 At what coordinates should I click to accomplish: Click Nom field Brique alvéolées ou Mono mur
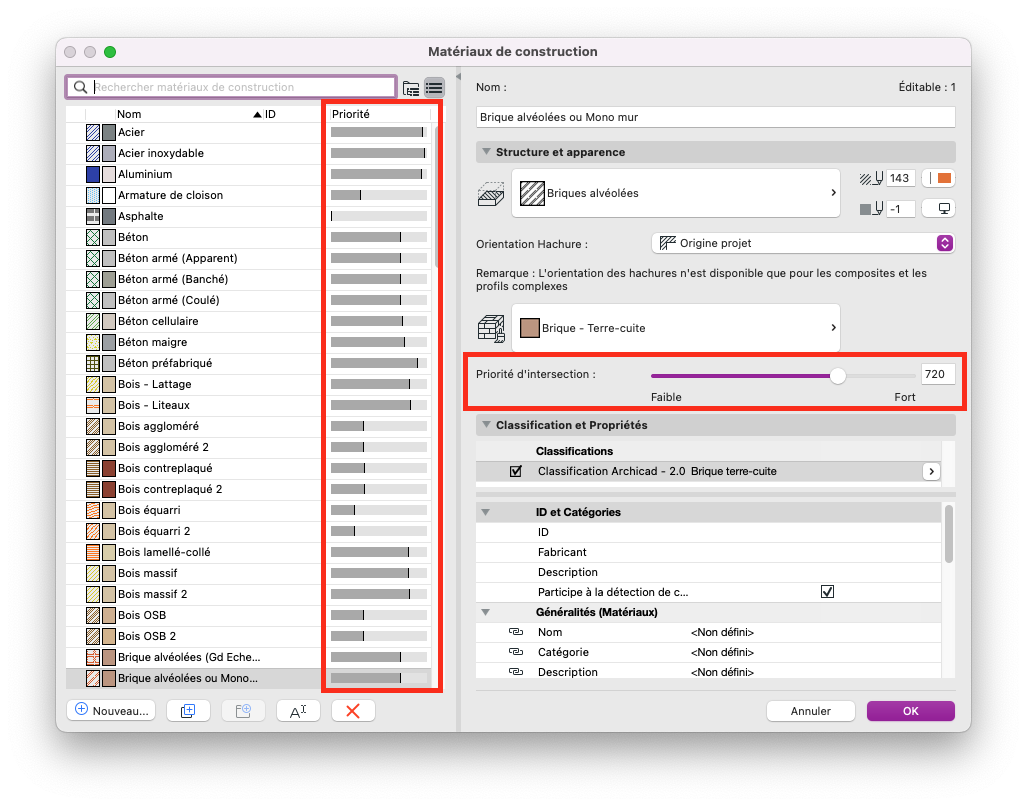[715, 117]
